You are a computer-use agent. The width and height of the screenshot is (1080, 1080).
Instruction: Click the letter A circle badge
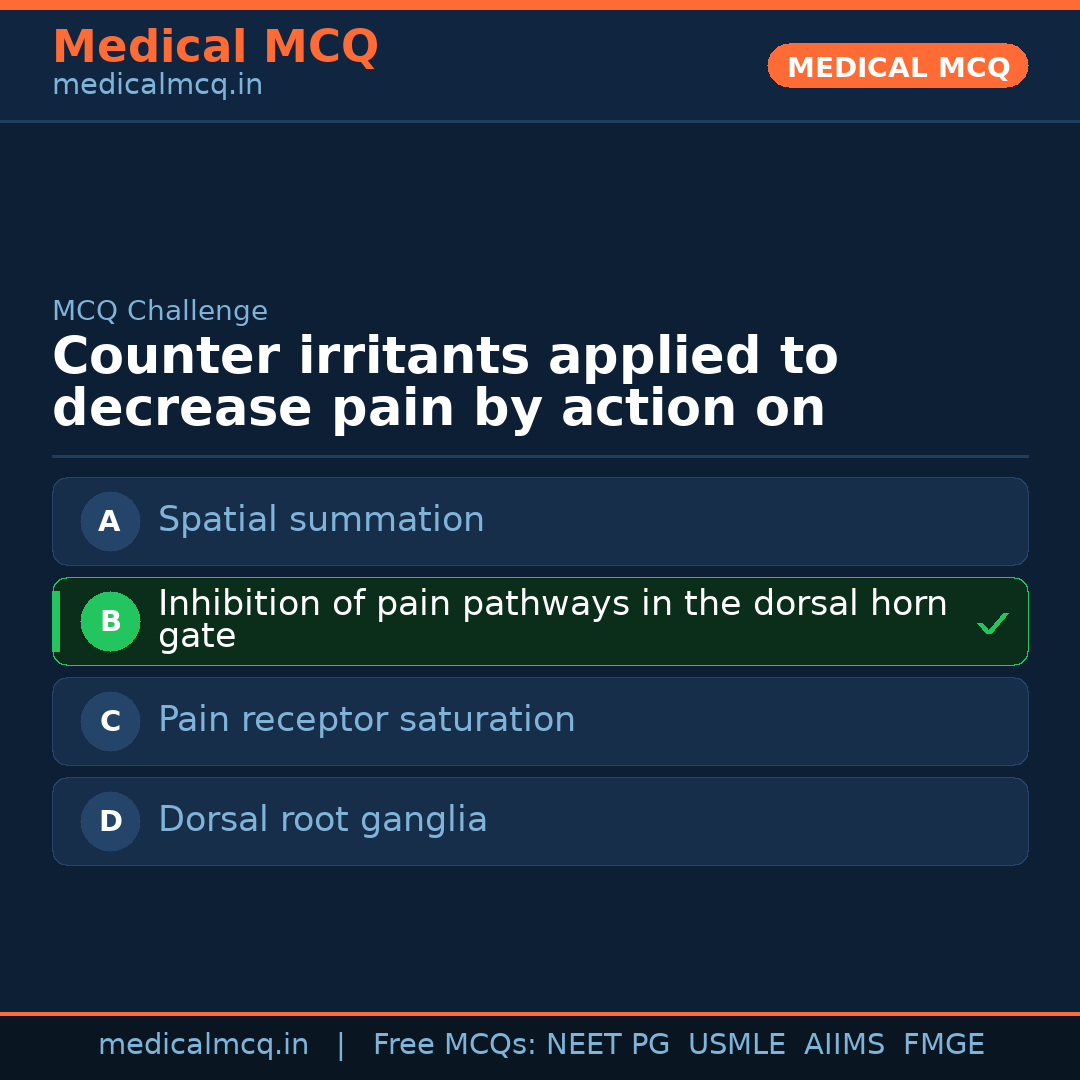tap(110, 521)
